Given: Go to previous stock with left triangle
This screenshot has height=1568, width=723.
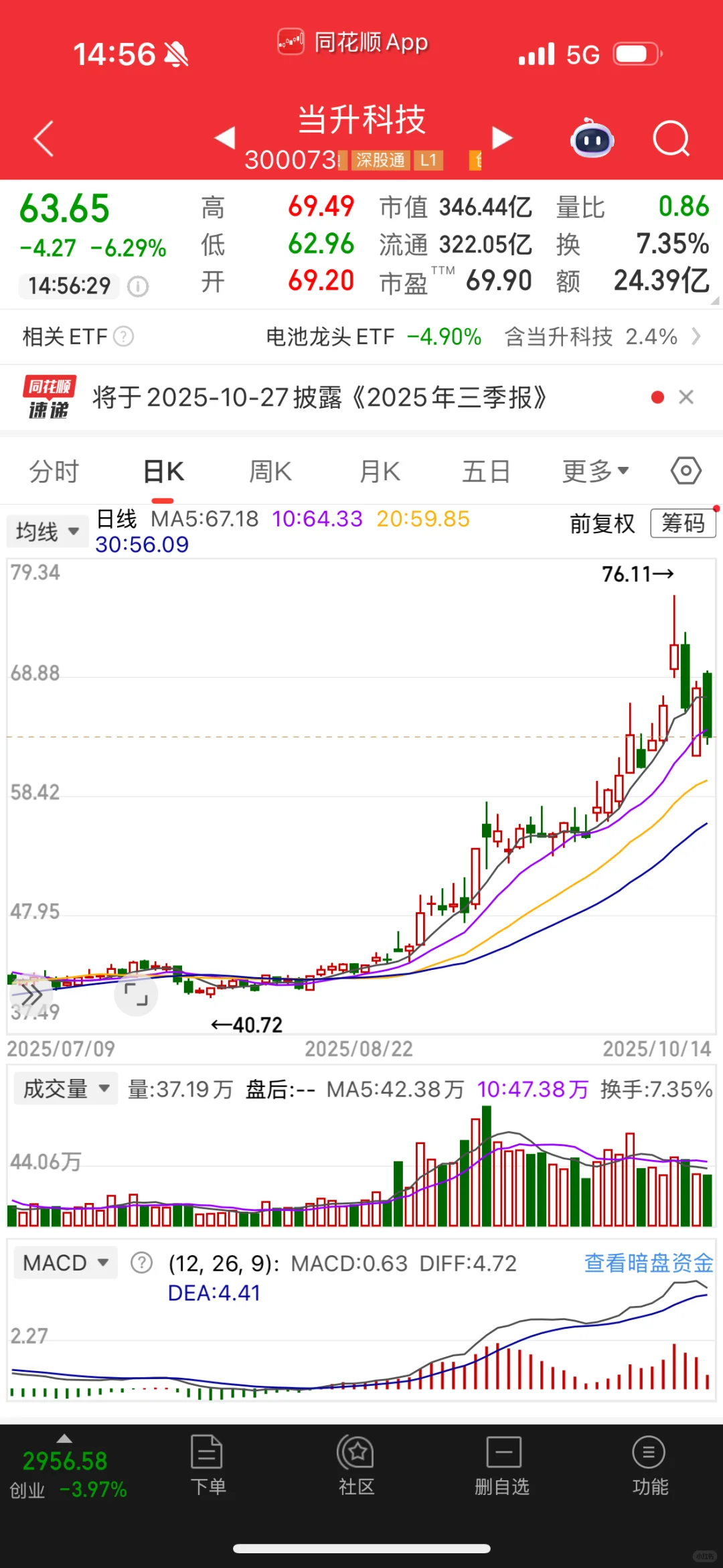Looking at the screenshot, I should click(225, 138).
